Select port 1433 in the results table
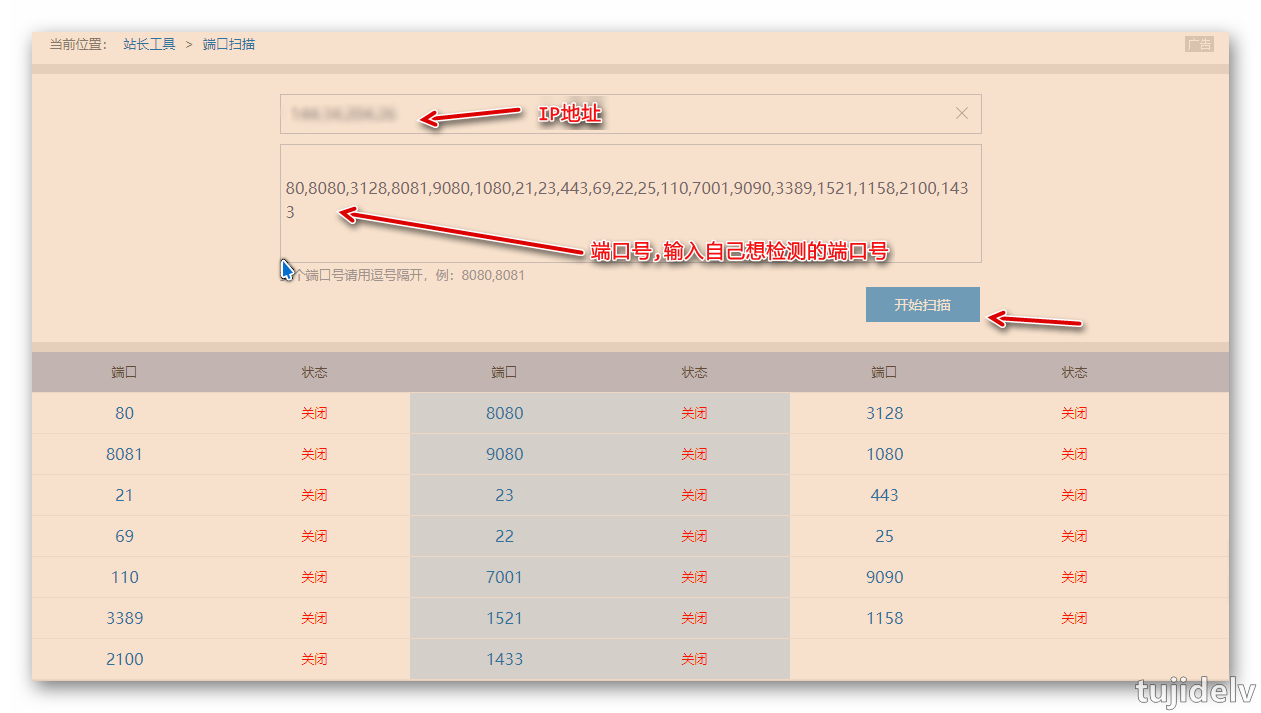Image resolution: width=1261 pixels, height=713 pixels. point(504,659)
